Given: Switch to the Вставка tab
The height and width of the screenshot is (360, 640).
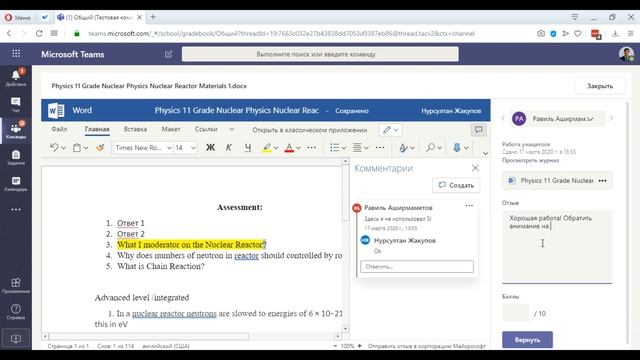Looking at the screenshot, I should coord(135,129).
